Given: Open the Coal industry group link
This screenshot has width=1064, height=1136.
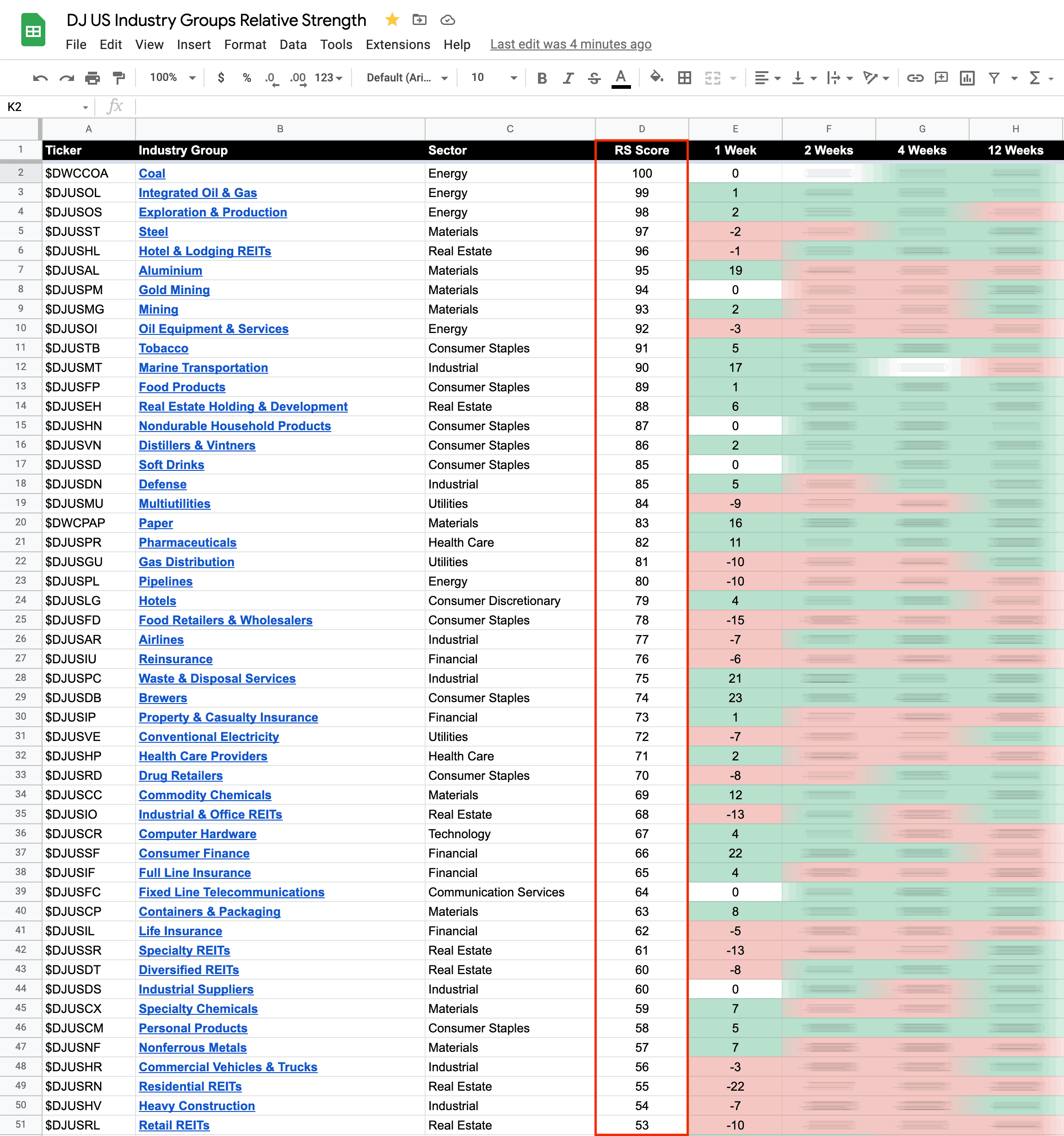Looking at the screenshot, I should click(x=152, y=173).
